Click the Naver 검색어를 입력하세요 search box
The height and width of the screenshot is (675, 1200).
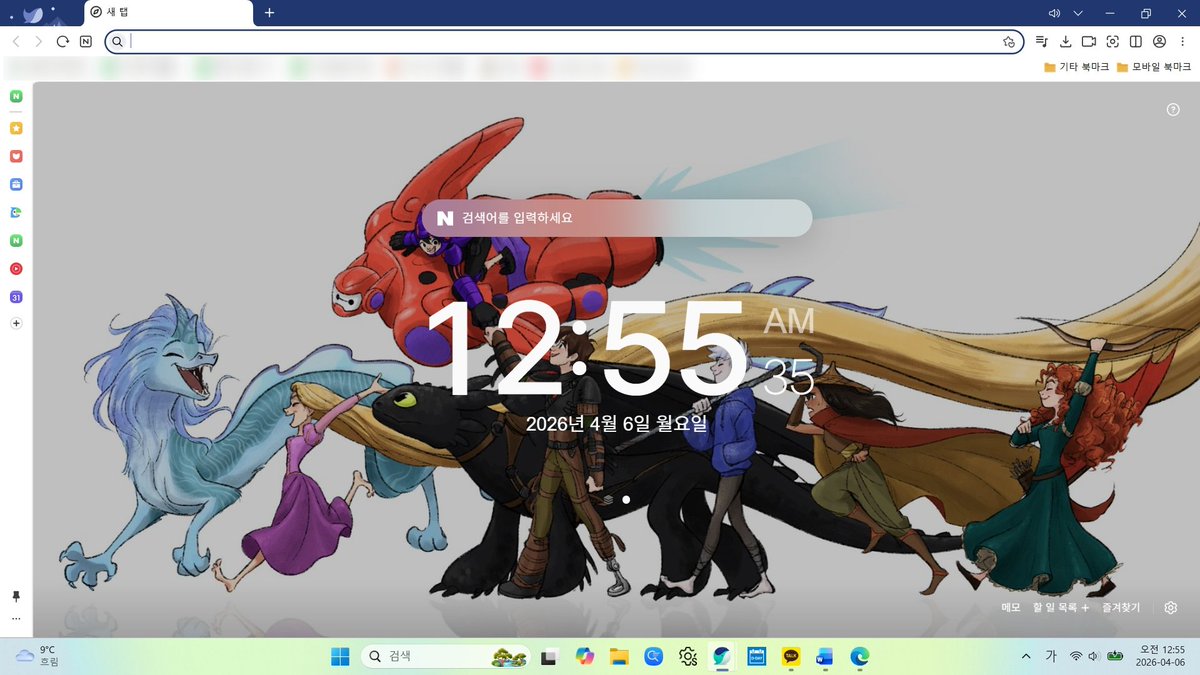[x=616, y=218]
